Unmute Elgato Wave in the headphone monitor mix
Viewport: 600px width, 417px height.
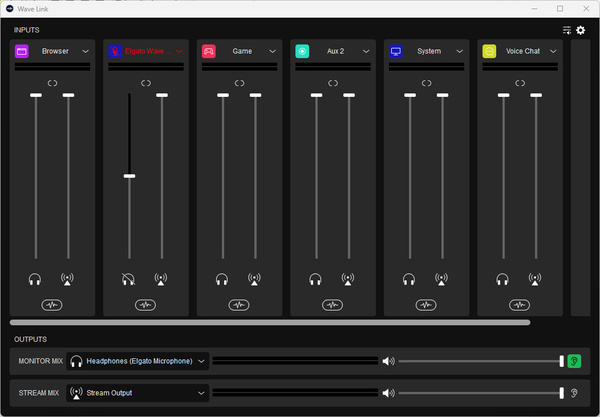(129, 280)
